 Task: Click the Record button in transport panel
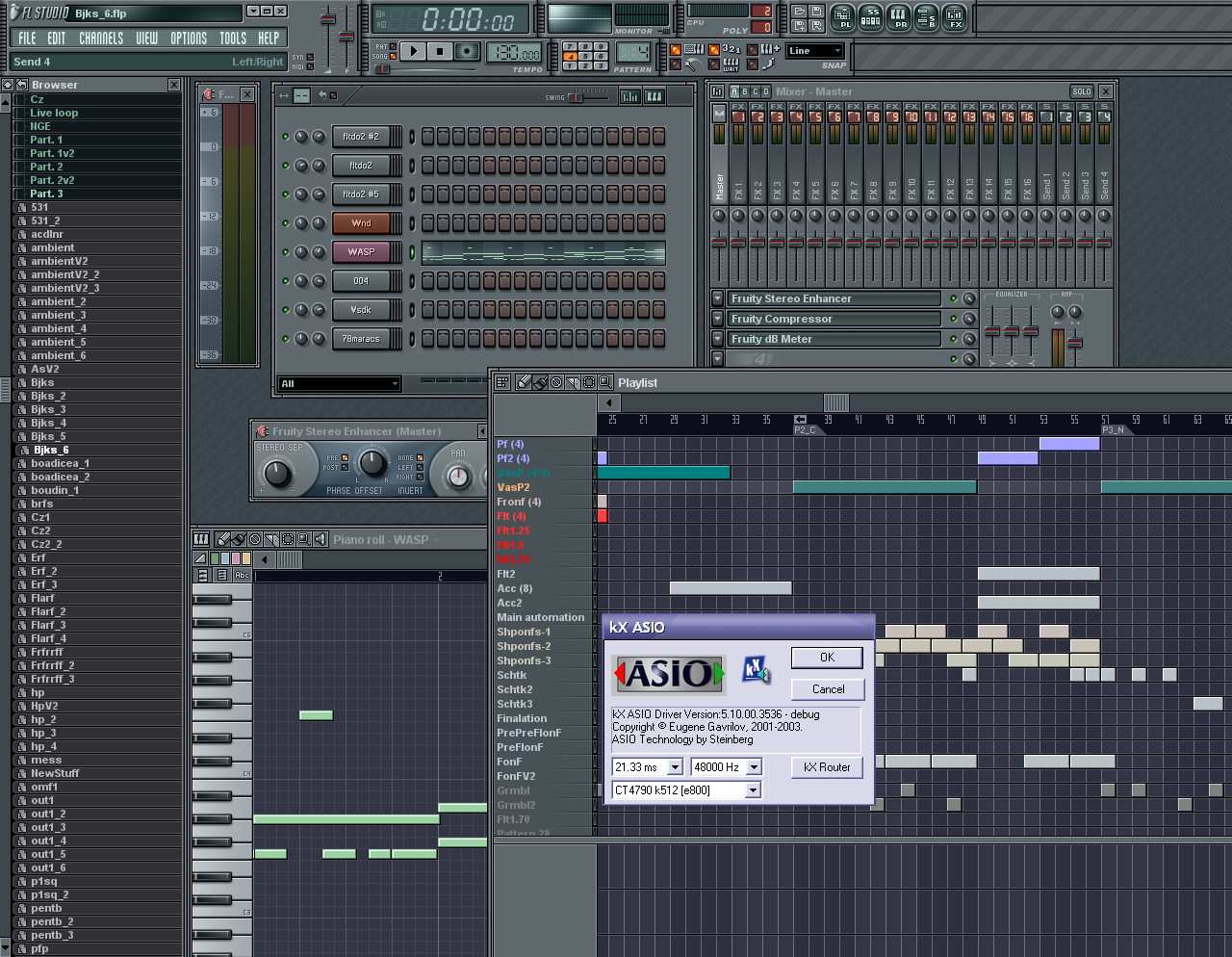pos(467,51)
